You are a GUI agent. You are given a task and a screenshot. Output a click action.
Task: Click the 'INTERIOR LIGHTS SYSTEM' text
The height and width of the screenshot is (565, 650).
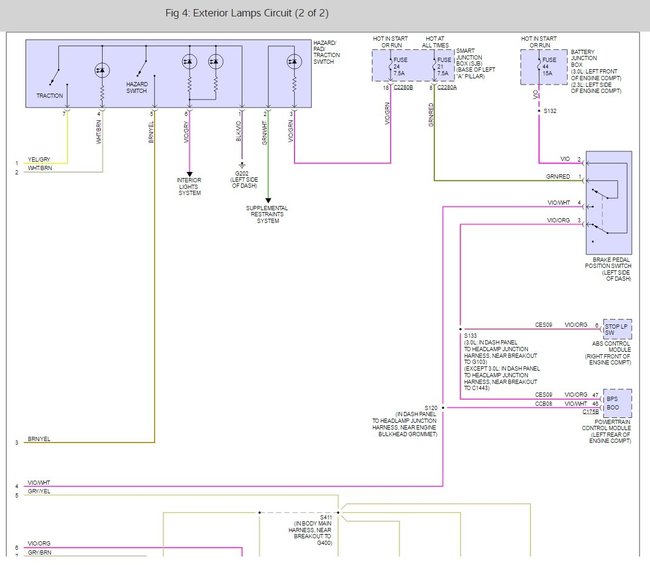tap(189, 187)
